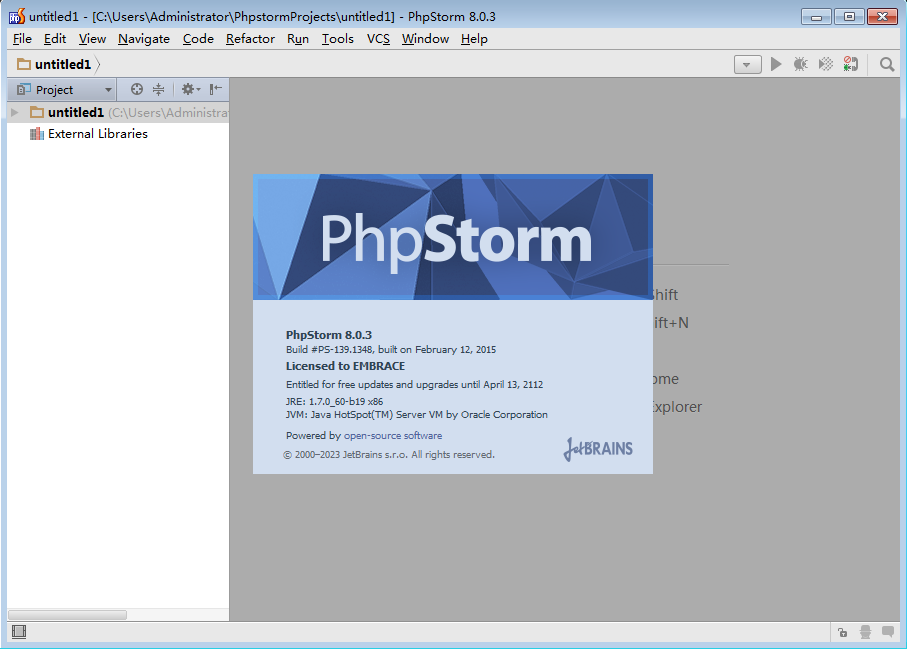This screenshot has height=649, width=907.
Task: Select the untitled1 project folder row
Action: click(118, 112)
